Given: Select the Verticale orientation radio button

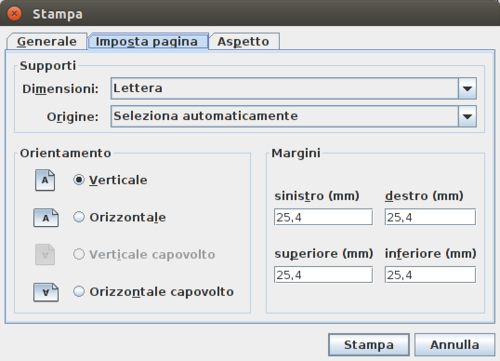Looking at the screenshot, I should tap(79, 180).
